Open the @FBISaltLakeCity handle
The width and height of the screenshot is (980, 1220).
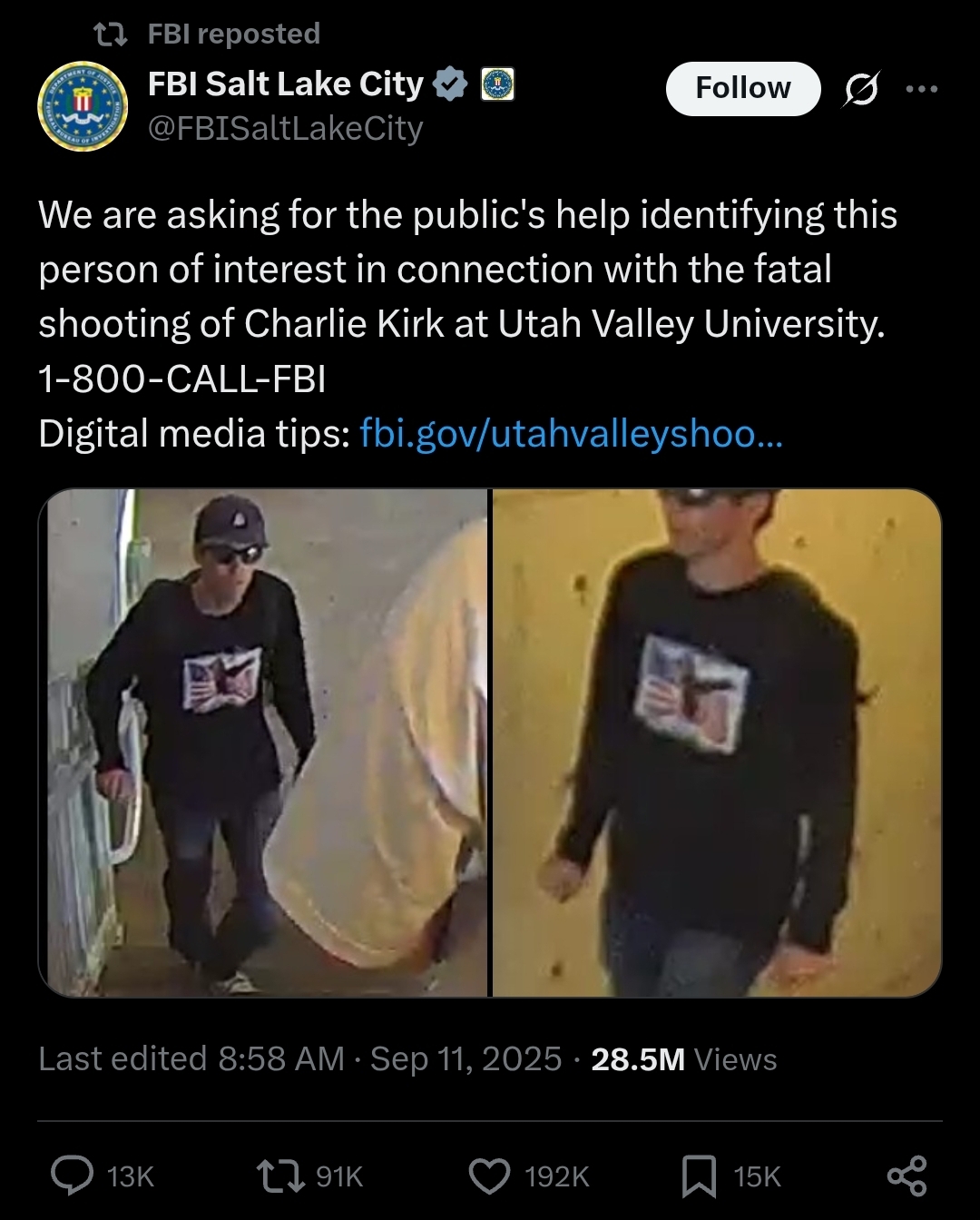(285, 129)
